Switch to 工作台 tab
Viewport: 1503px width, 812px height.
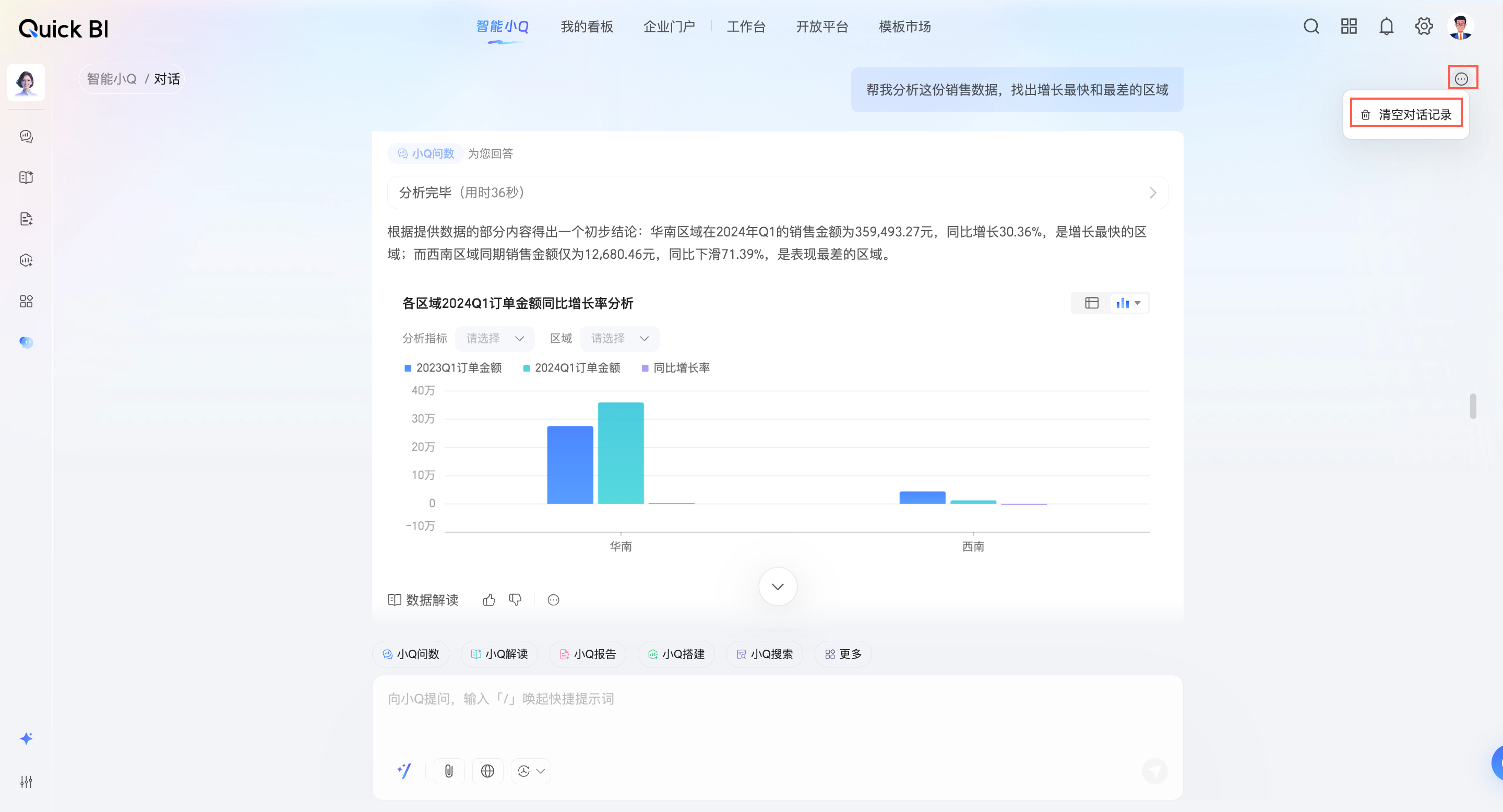746,27
